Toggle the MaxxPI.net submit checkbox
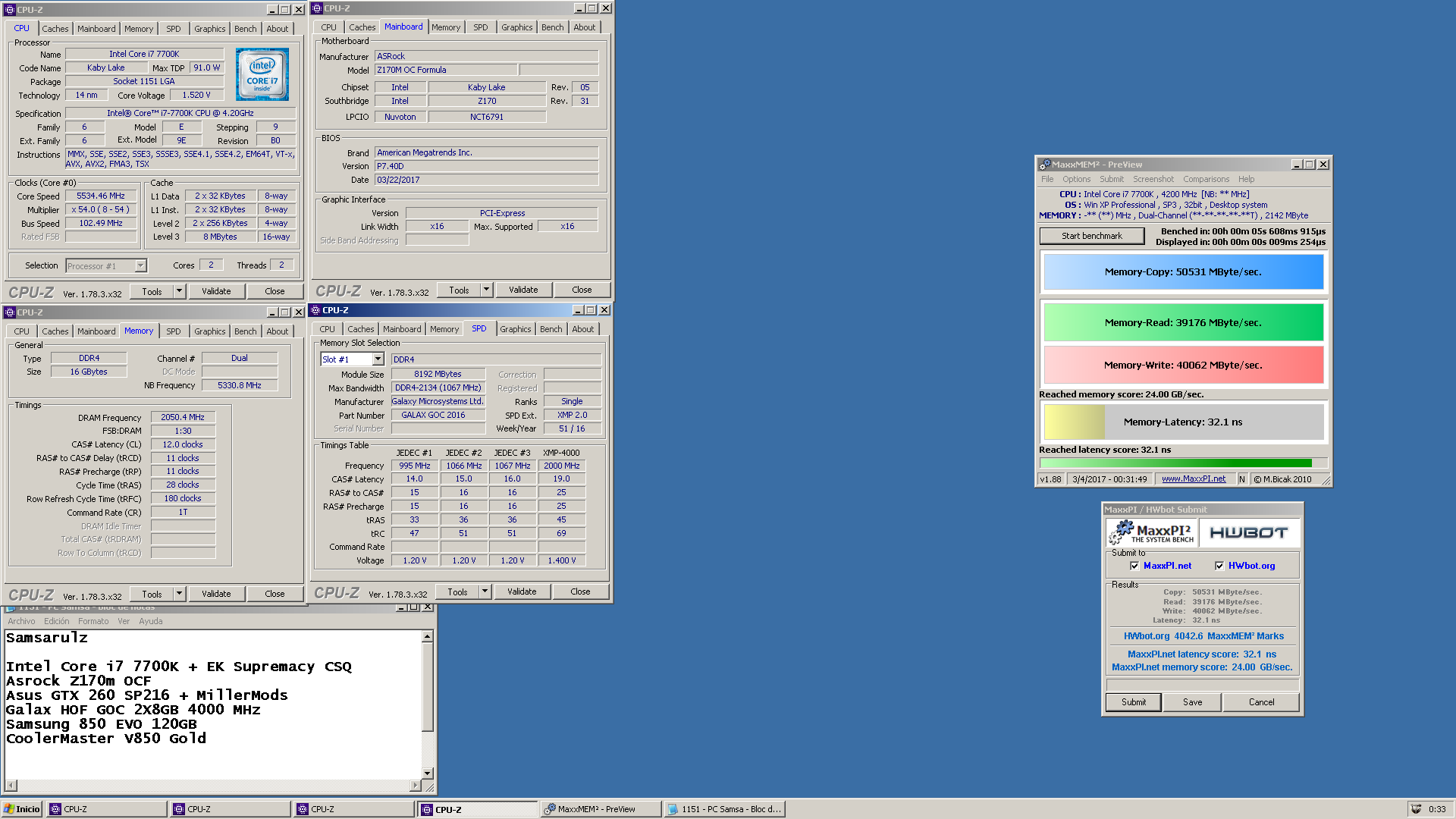This screenshot has width=1456, height=819. coord(1134,566)
